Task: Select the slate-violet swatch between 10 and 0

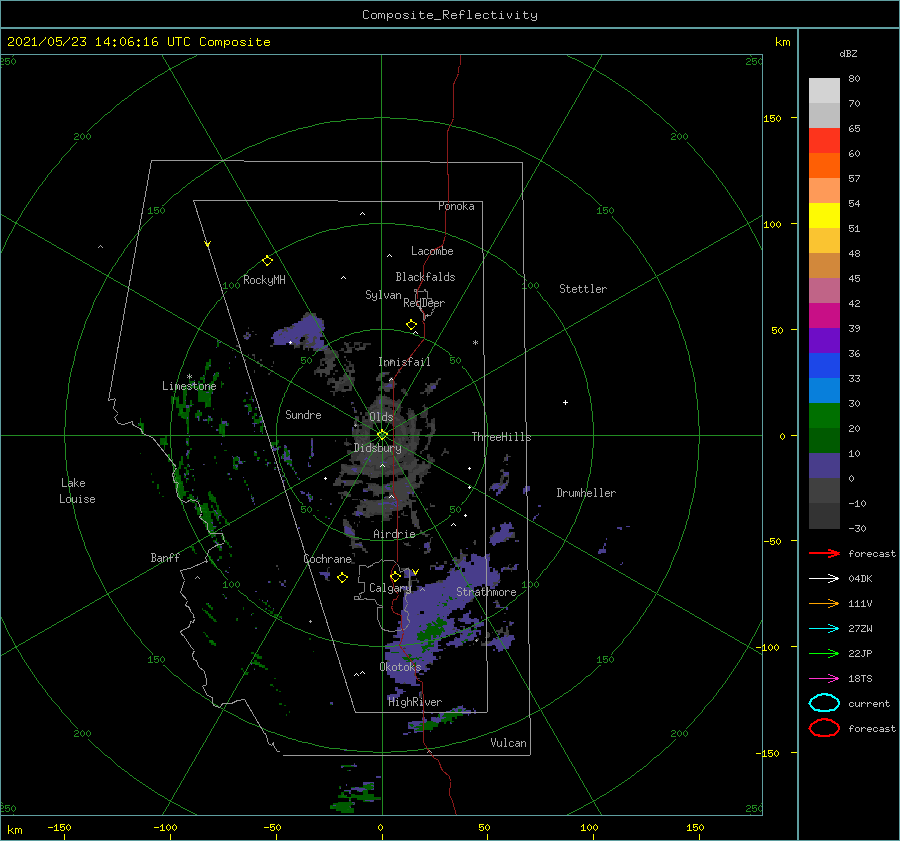Action: click(824, 466)
